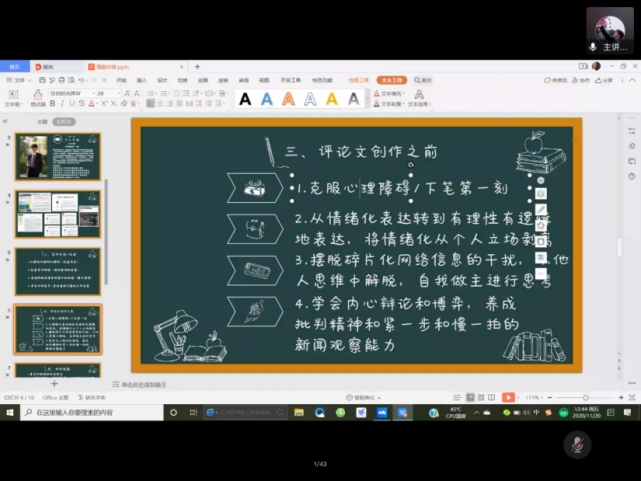The image size is (641, 481).
Task: Click the Text Box (文本框) icon
Action: click(x=12, y=98)
